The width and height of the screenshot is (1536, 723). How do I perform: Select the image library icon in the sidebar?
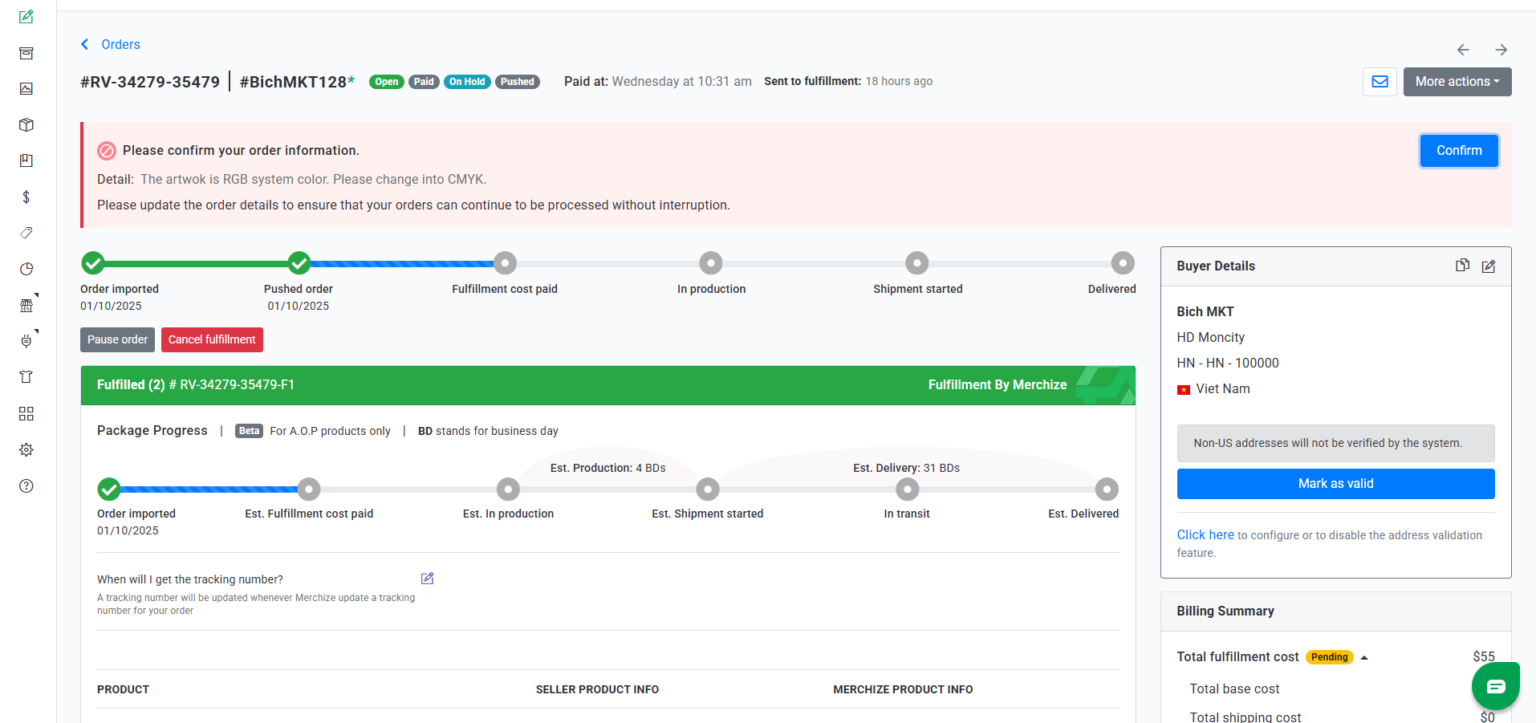26,88
